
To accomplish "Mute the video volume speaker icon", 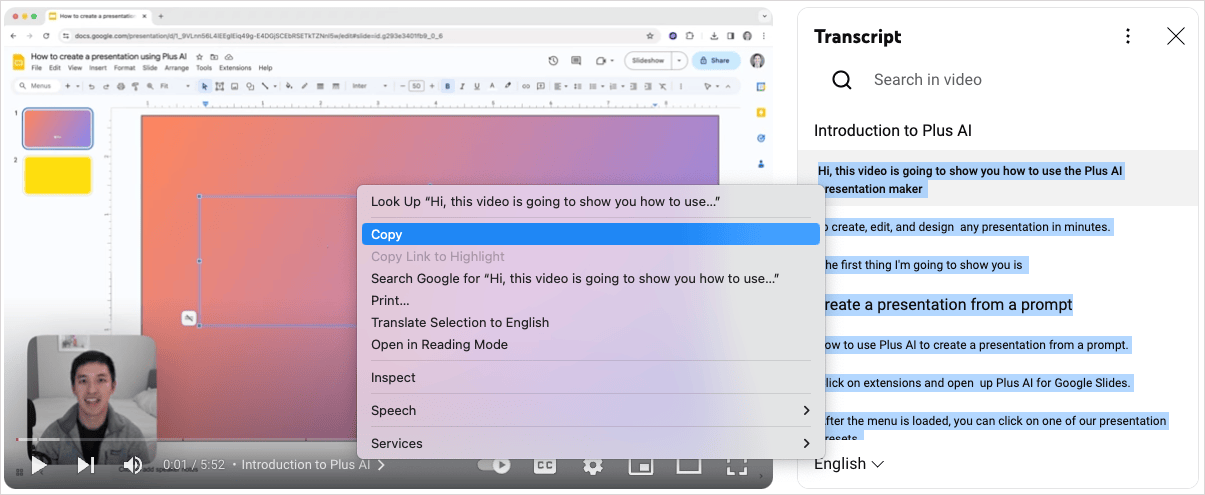I will tap(132, 465).
